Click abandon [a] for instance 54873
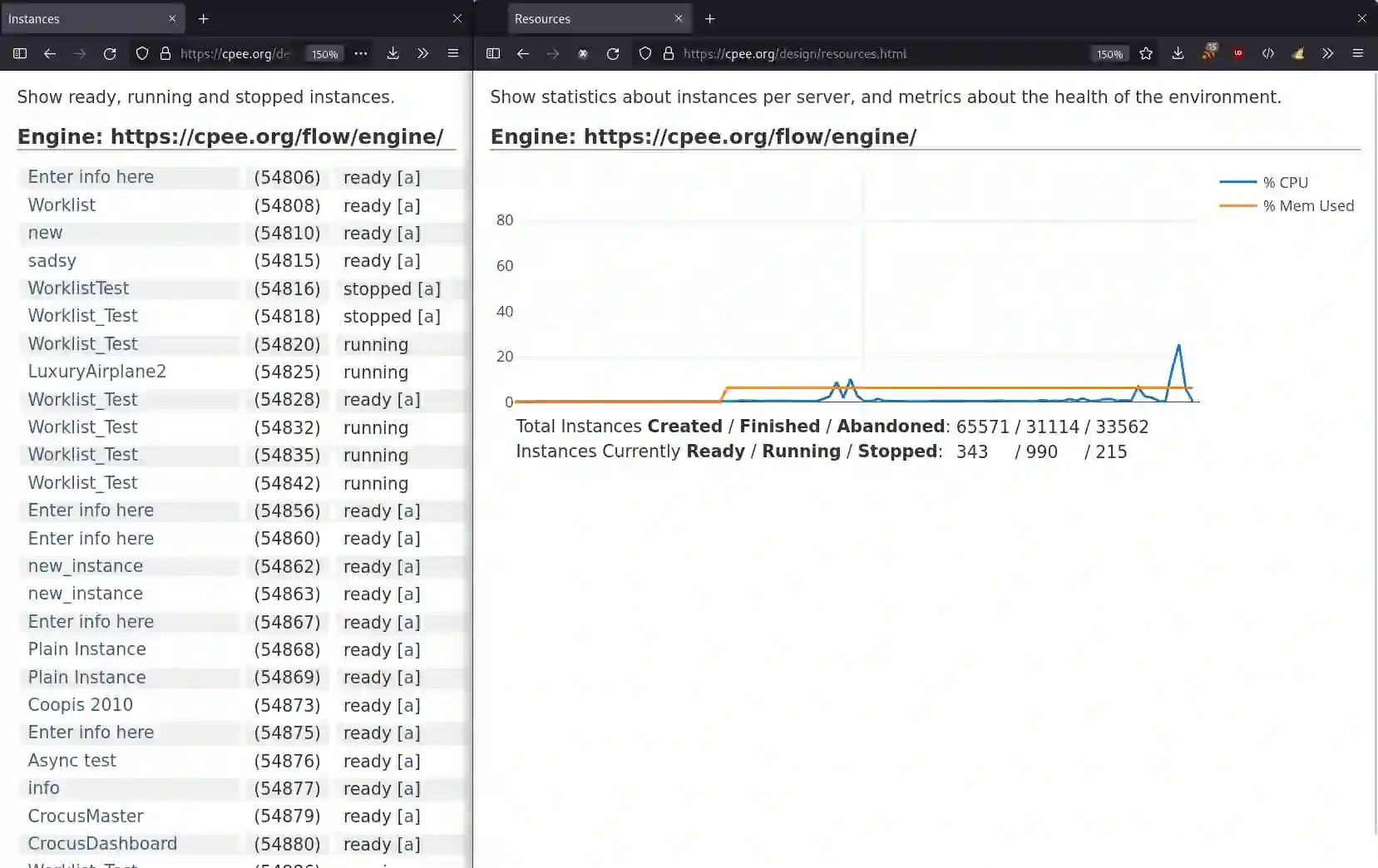This screenshot has height=868, width=1378. 408,705
